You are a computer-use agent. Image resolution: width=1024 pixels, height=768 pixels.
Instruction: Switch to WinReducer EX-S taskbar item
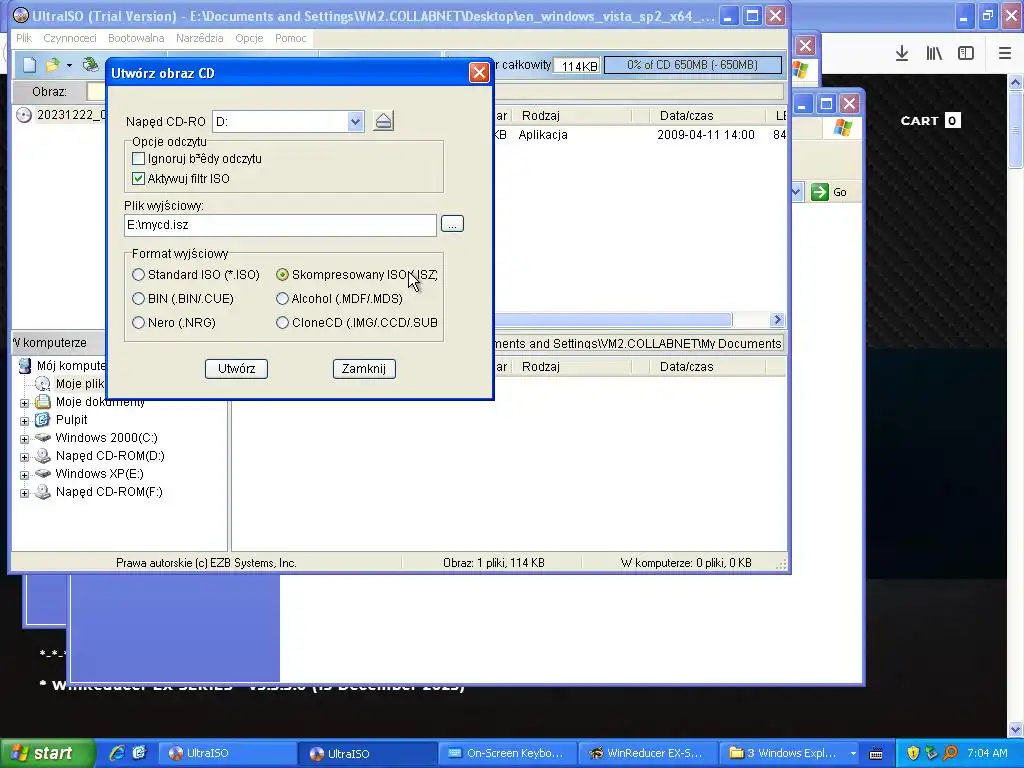point(647,753)
